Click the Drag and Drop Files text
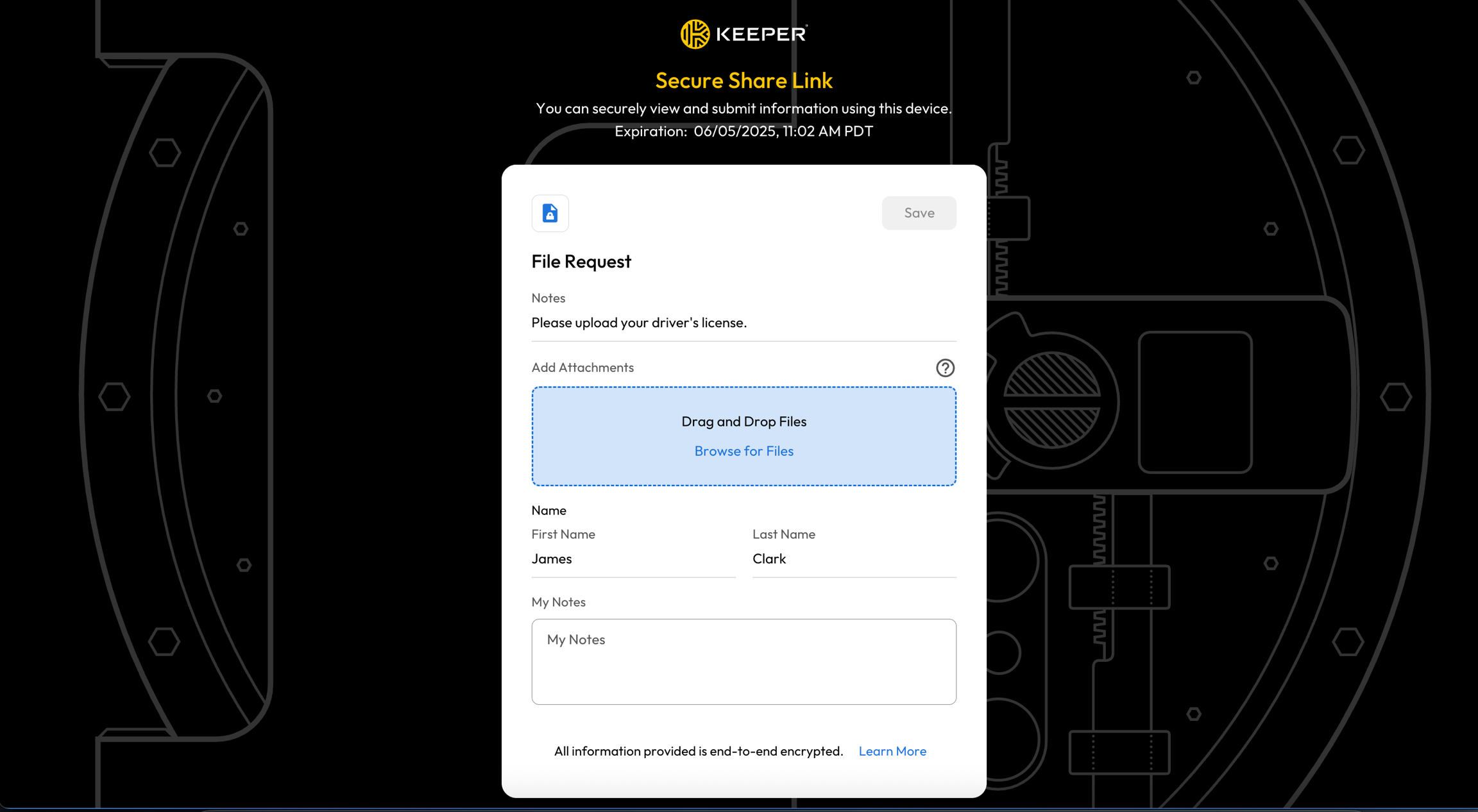Viewport: 1478px width, 812px height. pyautogui.click(x=743, y=421)
